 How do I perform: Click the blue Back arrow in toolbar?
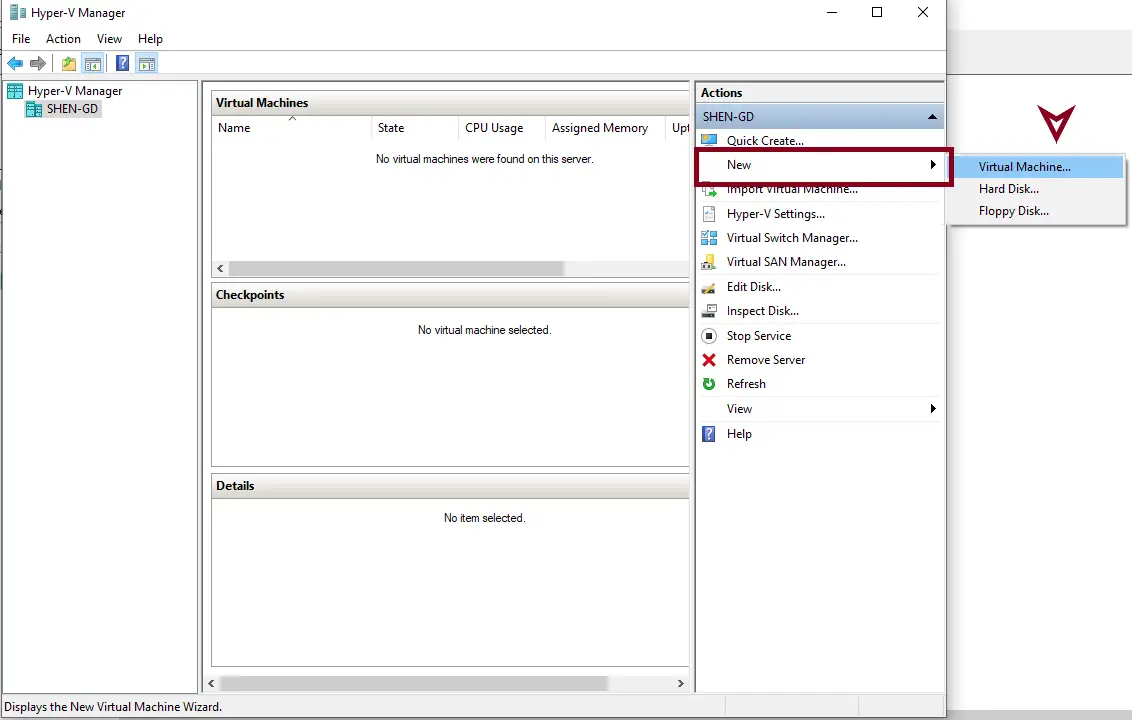point(15,64)
